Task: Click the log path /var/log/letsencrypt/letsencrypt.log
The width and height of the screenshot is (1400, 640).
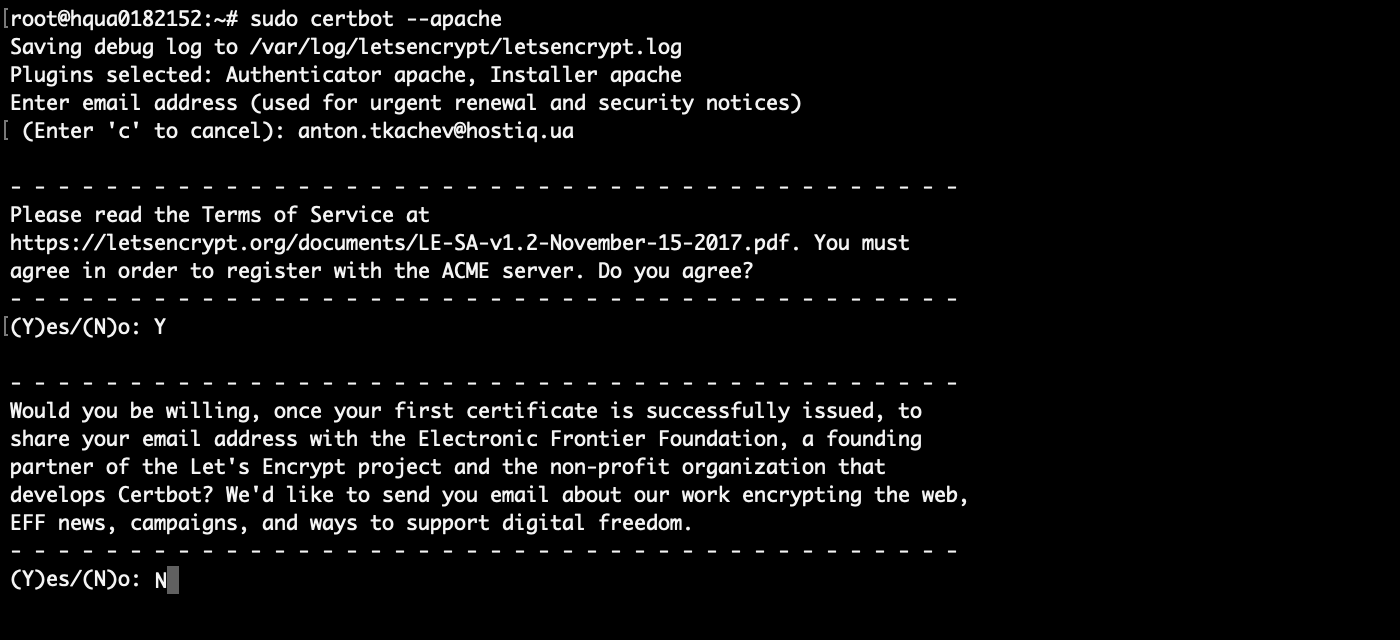Action: (466, 47)
